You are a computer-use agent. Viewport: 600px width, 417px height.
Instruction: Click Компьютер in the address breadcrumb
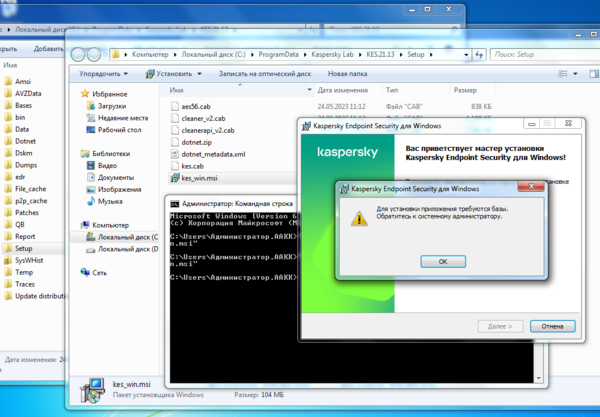pos(150,55)
